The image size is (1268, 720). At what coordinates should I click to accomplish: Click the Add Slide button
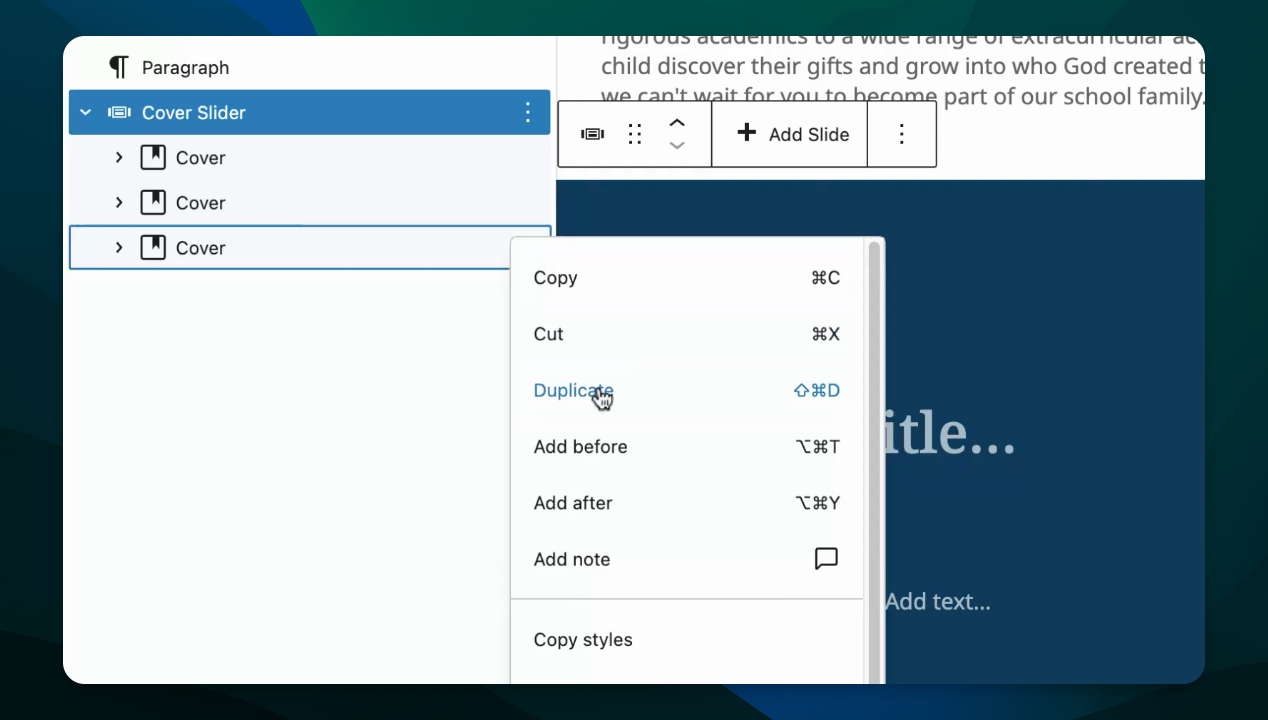click(792, 134)
